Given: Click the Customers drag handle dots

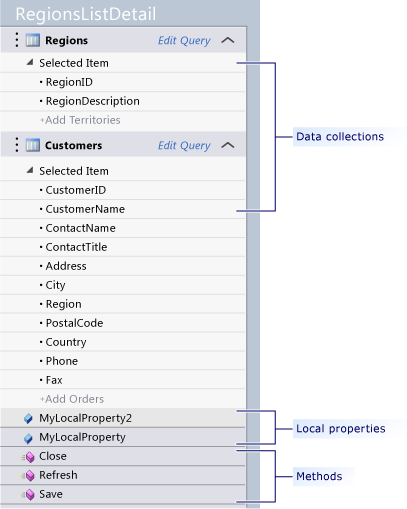Looking at the screenshot, I should 17,145.
